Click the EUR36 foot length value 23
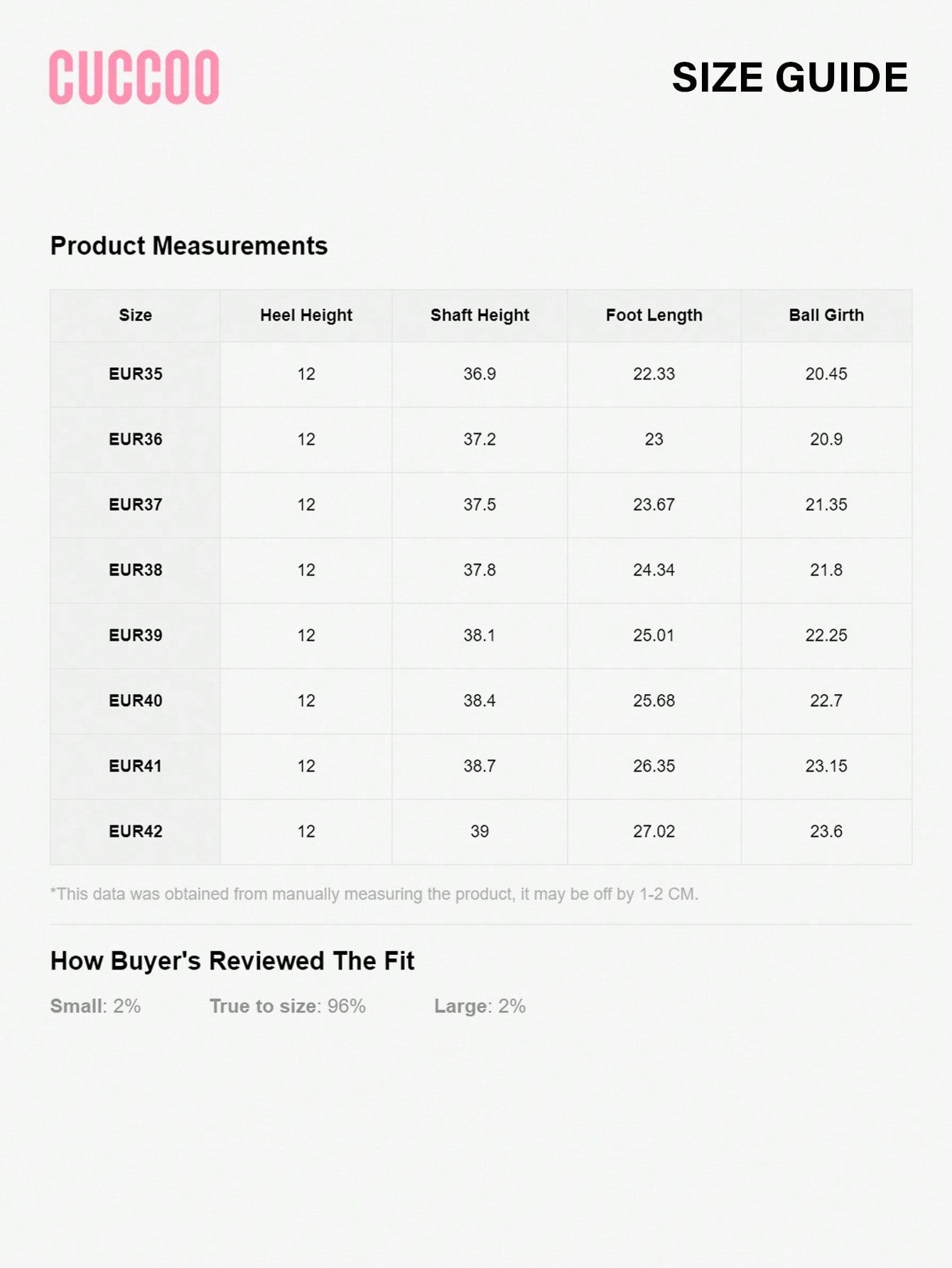 click(654, 440)
